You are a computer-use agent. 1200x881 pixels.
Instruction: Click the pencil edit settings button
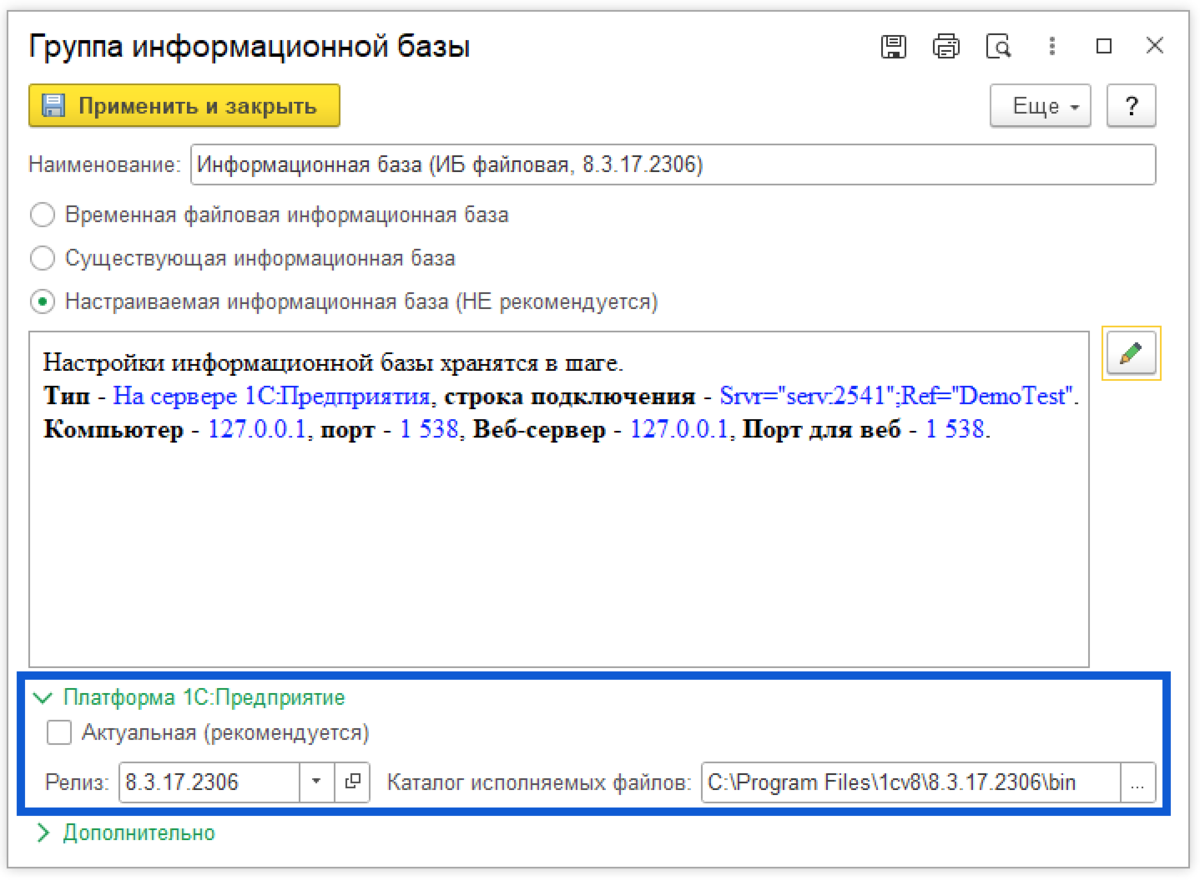click(x=1131, y=354)
